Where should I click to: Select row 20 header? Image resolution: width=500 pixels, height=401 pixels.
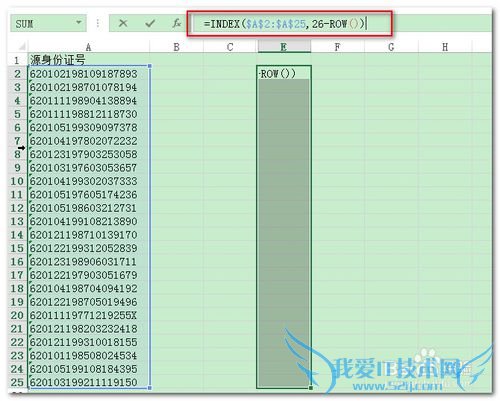coord(17,315)
